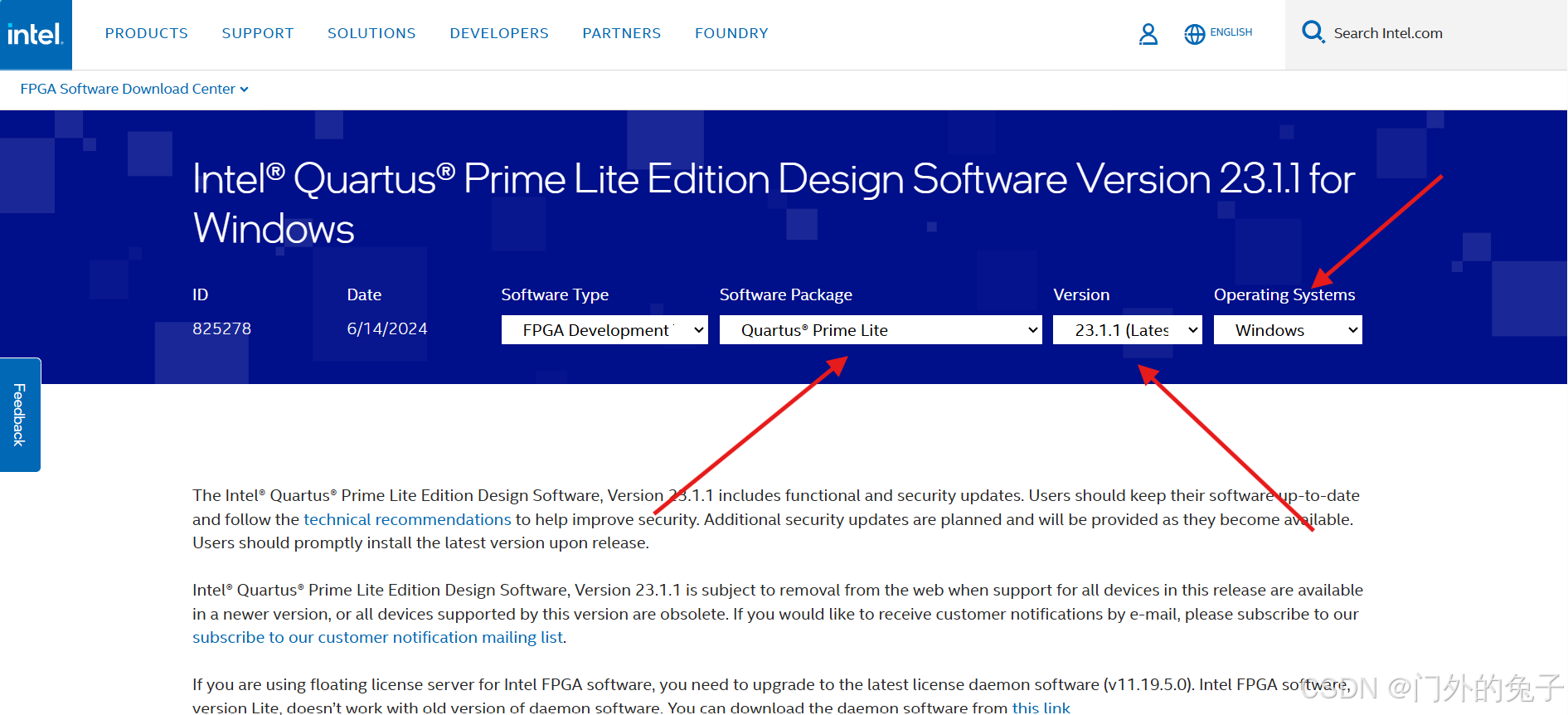Open the Software Type dropdown

point(604,330)
